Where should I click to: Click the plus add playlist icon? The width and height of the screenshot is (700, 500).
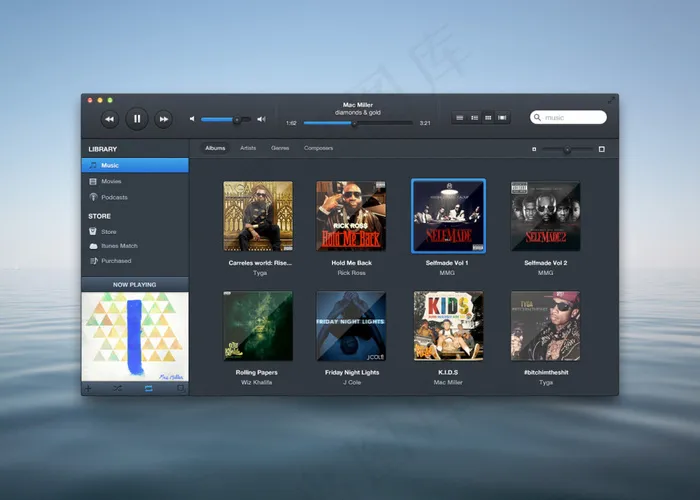pyautogui.click(x=88, y=387)
